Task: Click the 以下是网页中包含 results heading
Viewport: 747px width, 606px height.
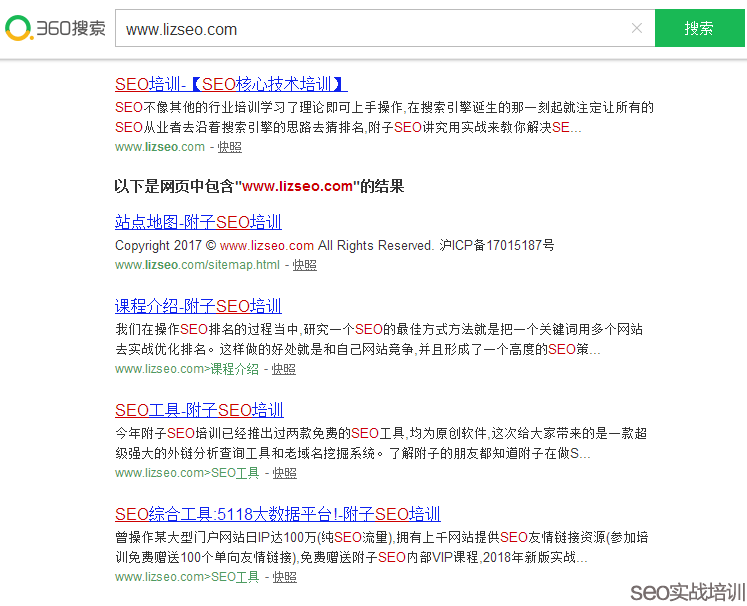Action: click(x=259, y=186)
